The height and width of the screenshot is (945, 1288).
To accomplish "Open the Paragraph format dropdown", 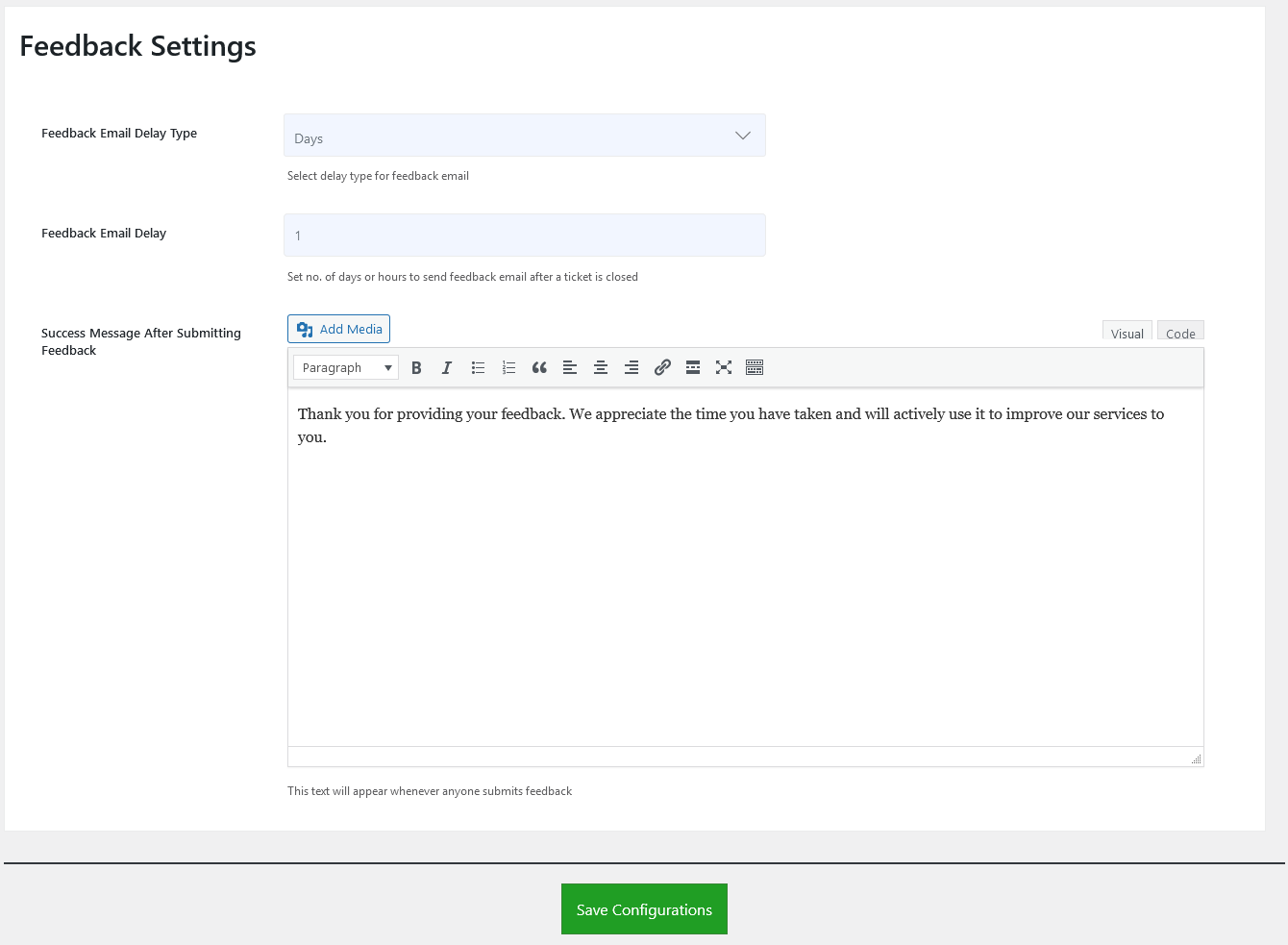I will coord(345,367).
